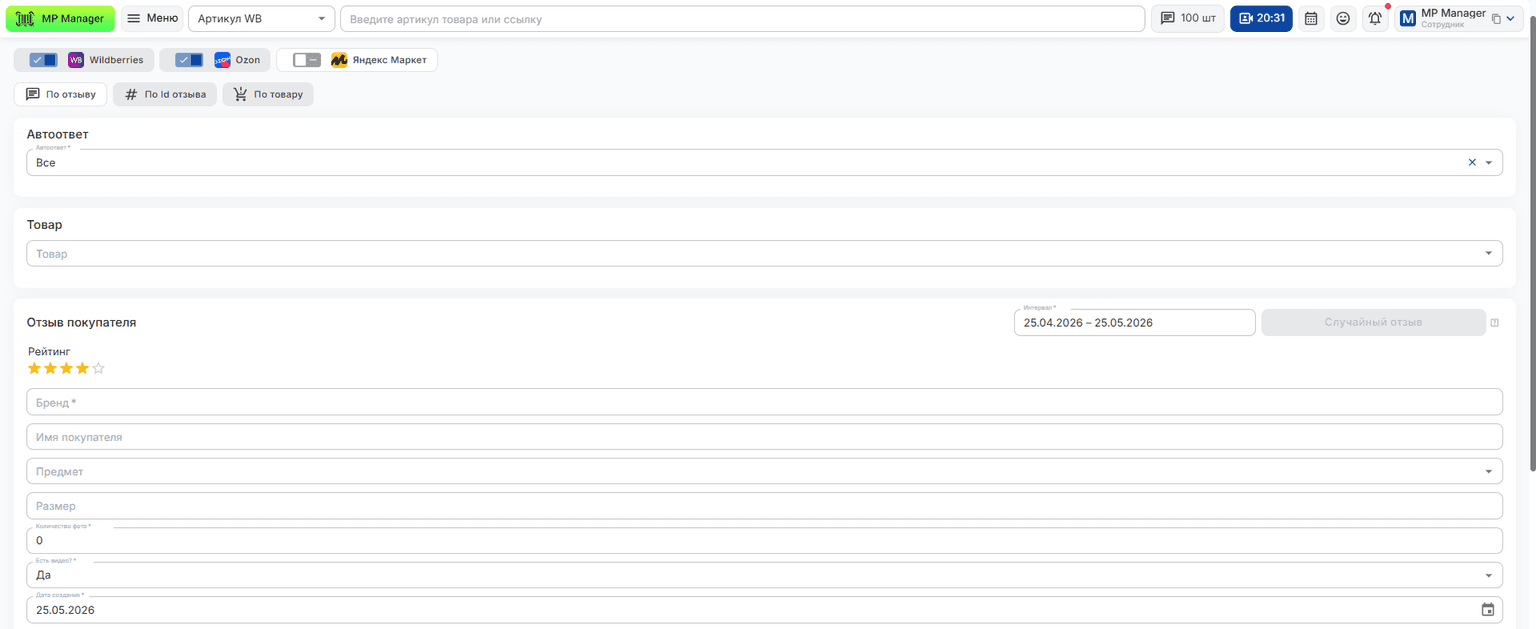Clear the Автоответ selection with X
Viewport: 1536px width, 629px height.
[1472, 162]
